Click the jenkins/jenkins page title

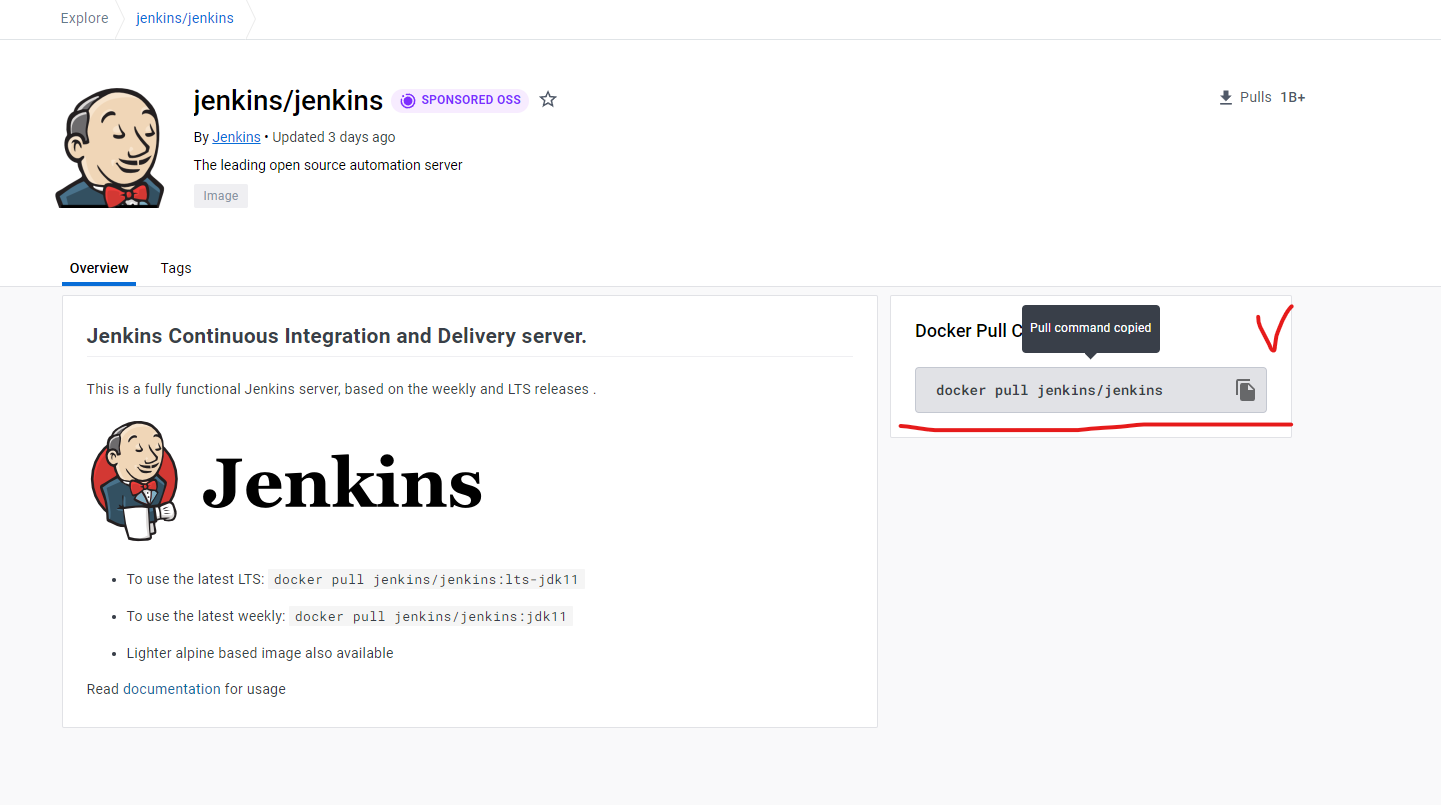pos(288,100)
